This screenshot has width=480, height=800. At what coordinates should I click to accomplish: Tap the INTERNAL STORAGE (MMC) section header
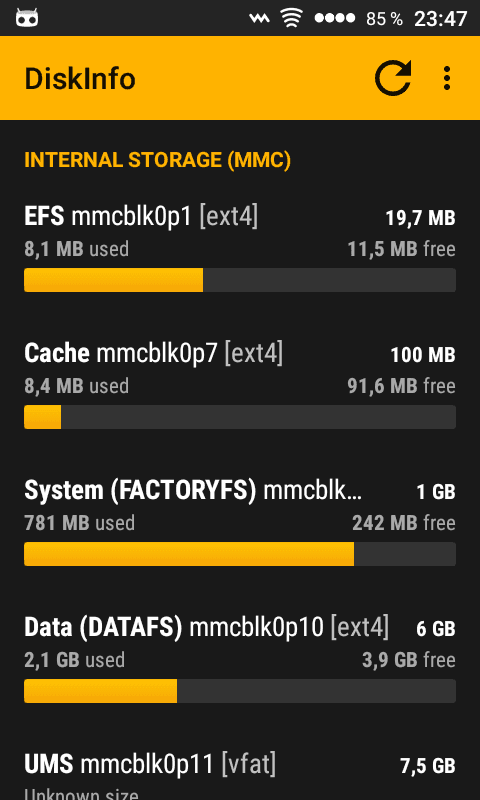tap(158, 160)
